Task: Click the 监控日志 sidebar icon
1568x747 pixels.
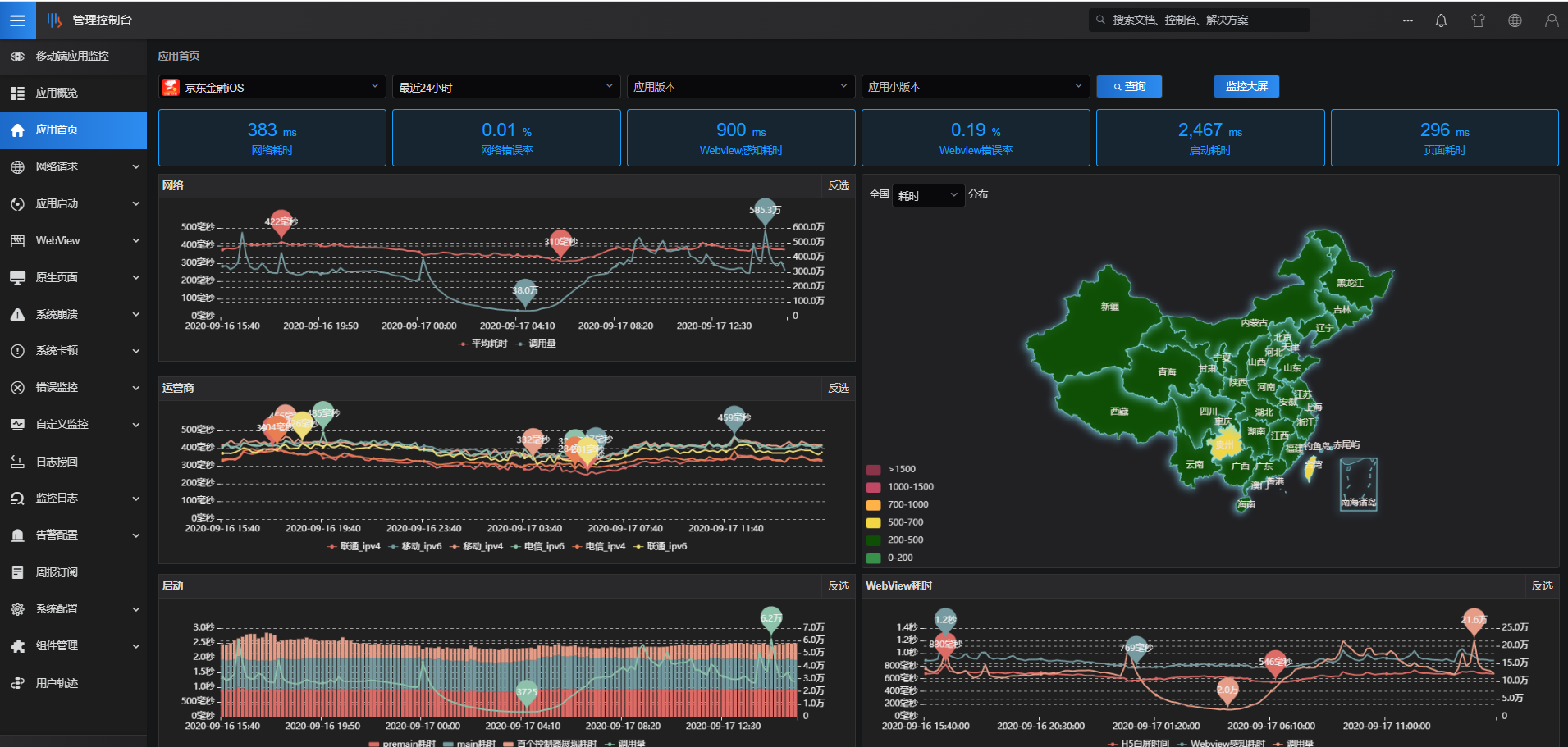Action: [17, 499]
